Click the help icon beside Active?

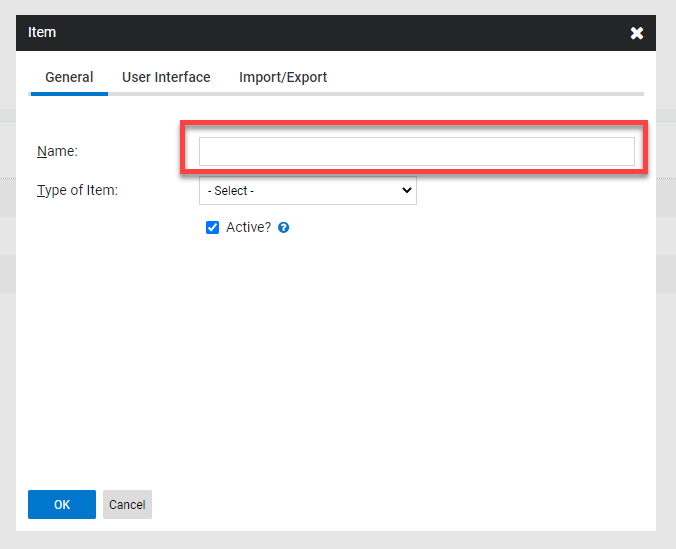(283, 227)
